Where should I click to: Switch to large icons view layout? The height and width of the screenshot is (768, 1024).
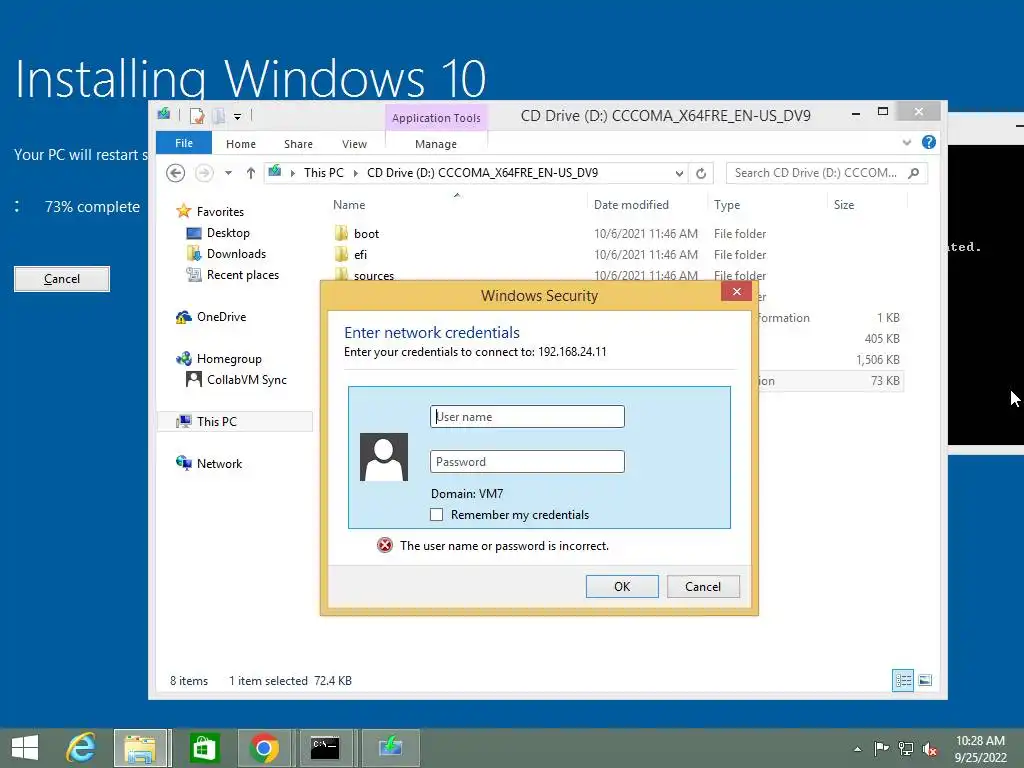925,680
